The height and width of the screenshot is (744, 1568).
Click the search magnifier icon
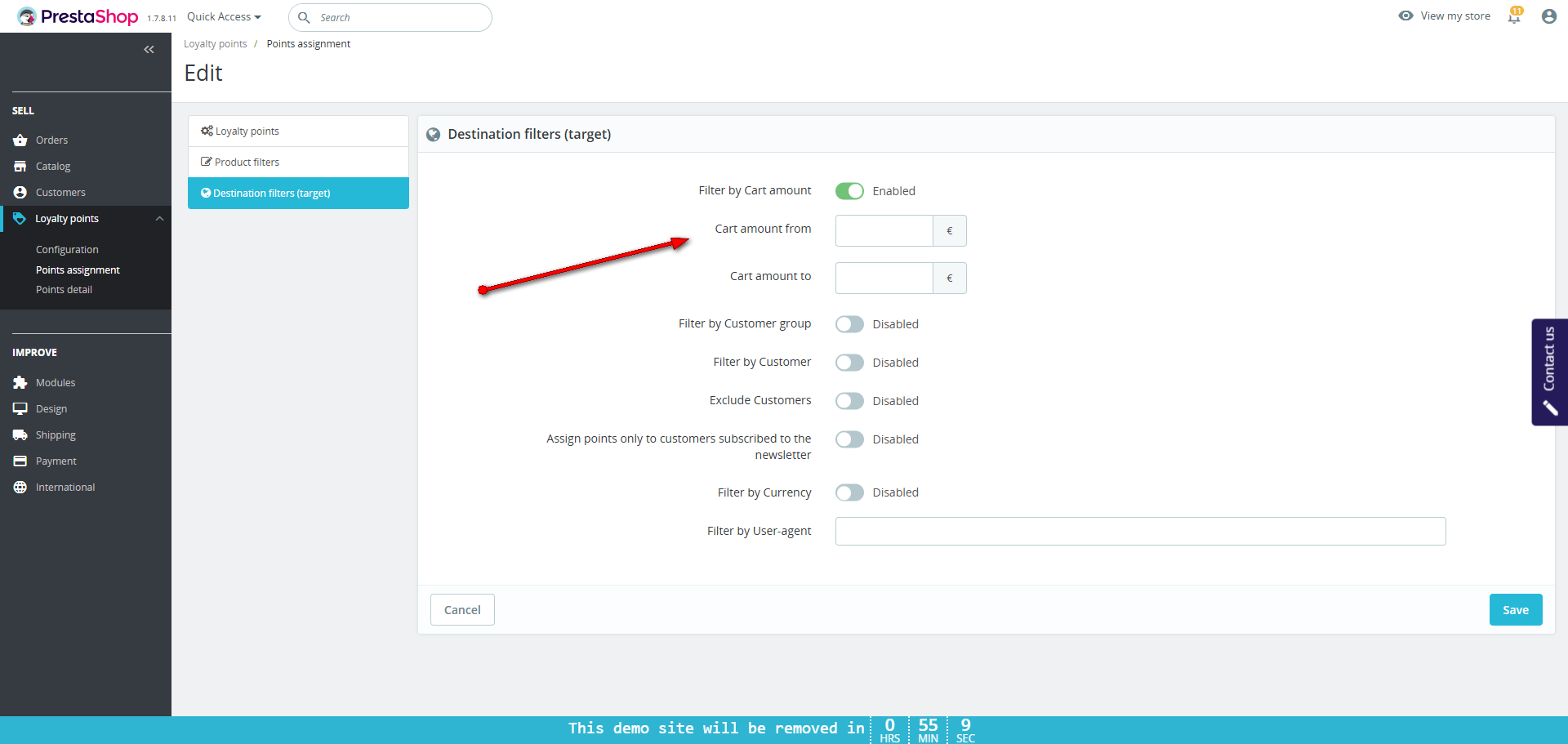pos(304,17)
